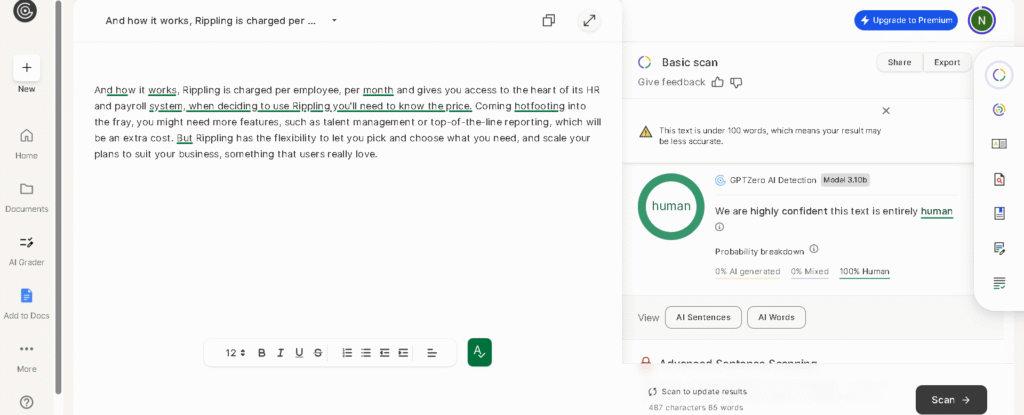1024x415 pixels.
Task: Switch to AI Words view
Action: point(776,317)
